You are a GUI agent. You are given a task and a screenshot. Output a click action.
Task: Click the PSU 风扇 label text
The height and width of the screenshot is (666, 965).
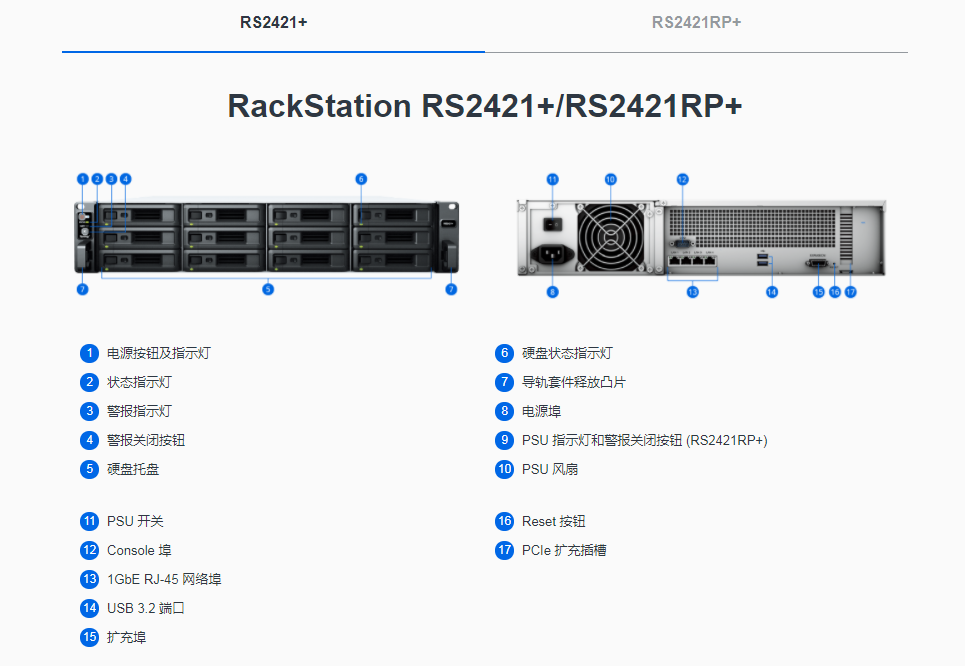(x=550, y=469)
